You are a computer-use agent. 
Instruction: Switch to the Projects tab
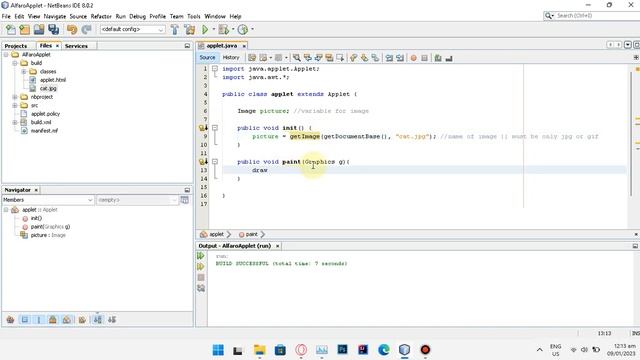(16, 46)
